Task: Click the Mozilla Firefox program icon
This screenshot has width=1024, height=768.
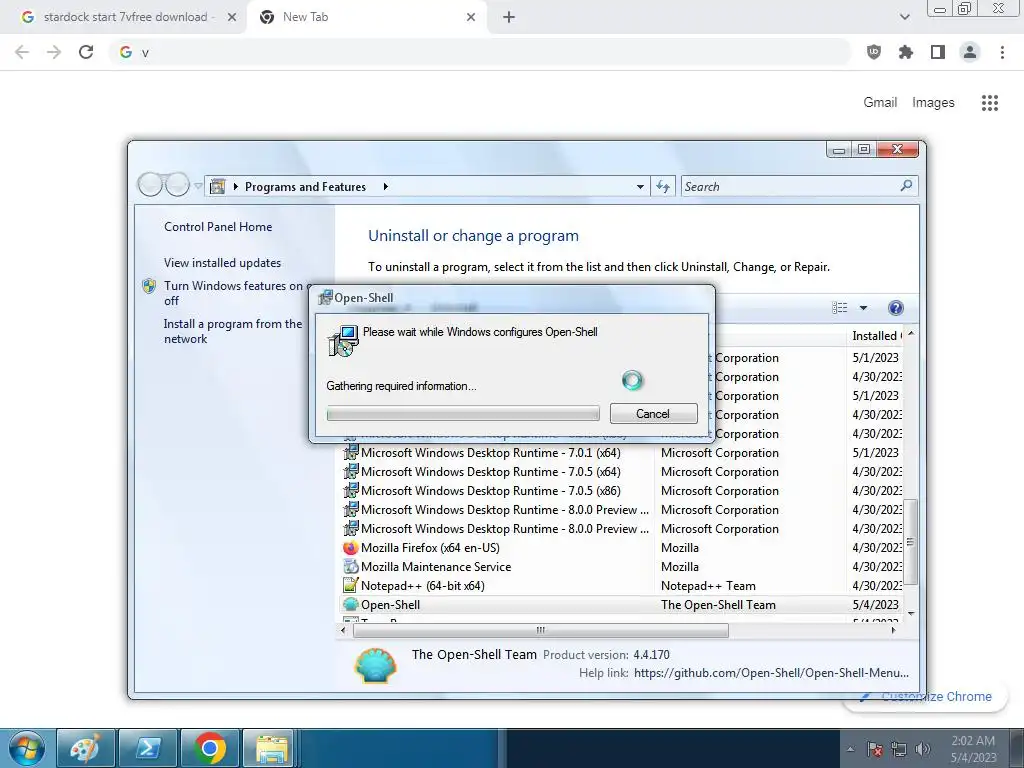Action: tap(351, 548)
